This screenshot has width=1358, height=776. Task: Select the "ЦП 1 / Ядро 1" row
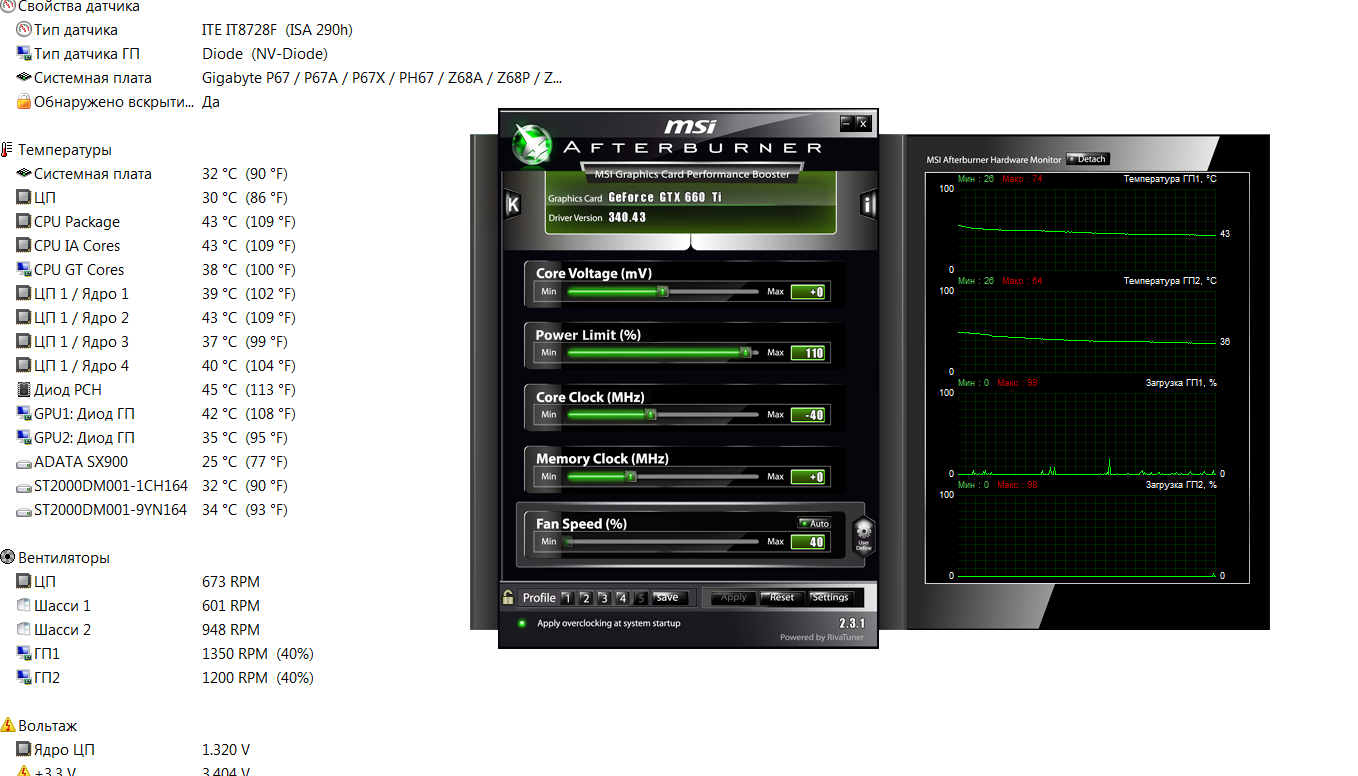pyautogui.click(x=156, y=294)
